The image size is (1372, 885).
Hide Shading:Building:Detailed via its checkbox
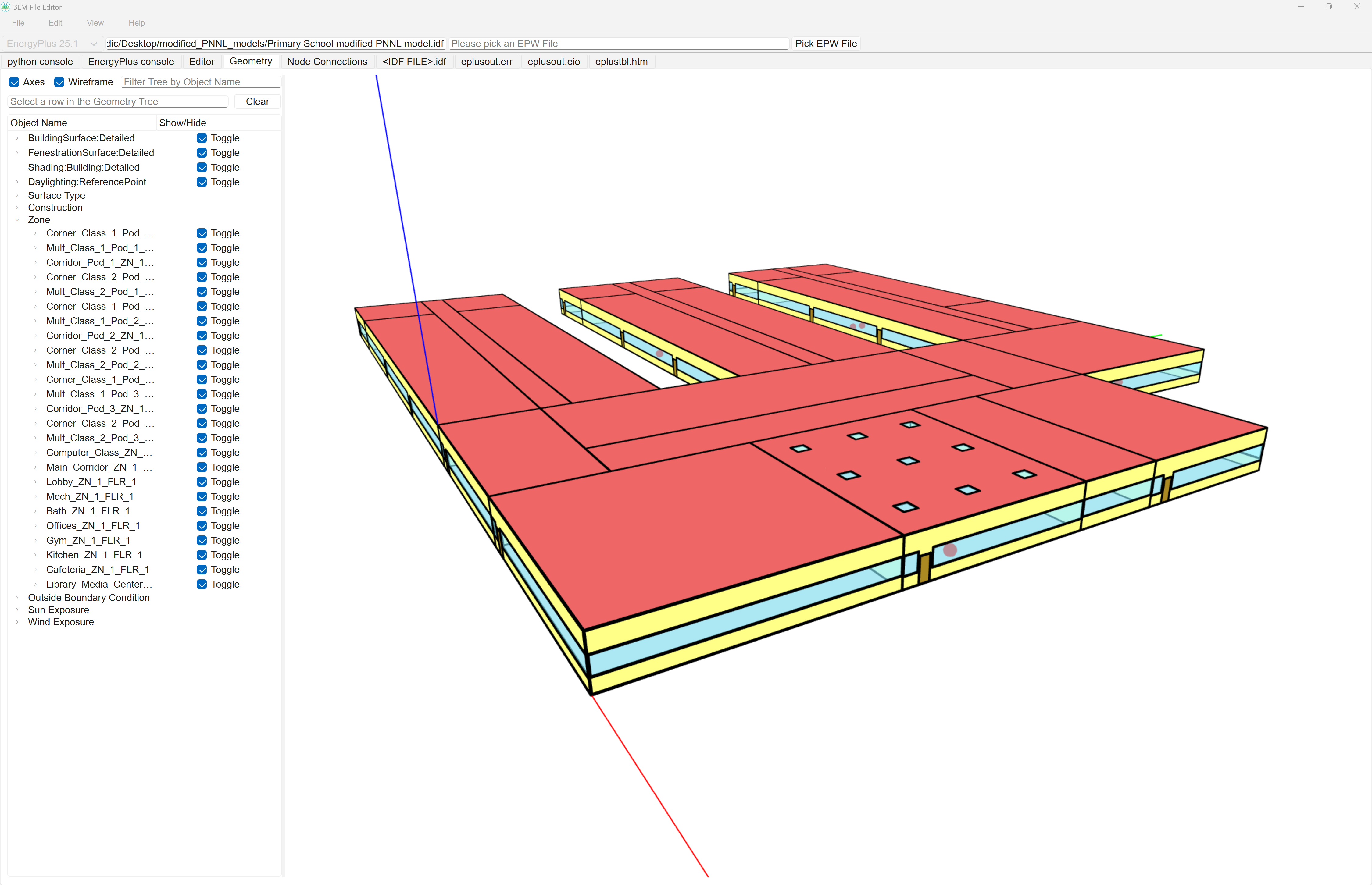click(x=202, y=167)
